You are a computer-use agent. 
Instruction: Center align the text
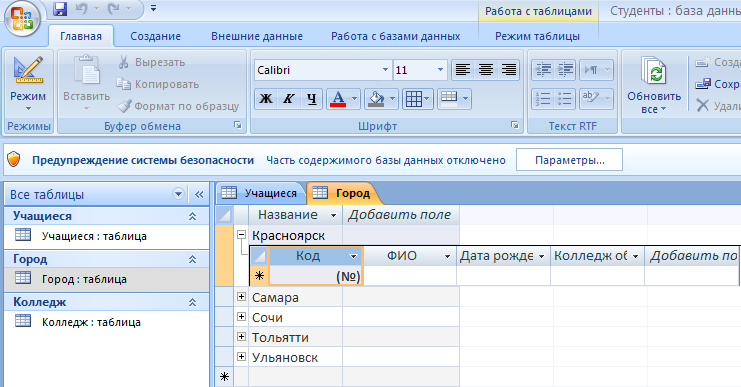[x=485, y=70]
